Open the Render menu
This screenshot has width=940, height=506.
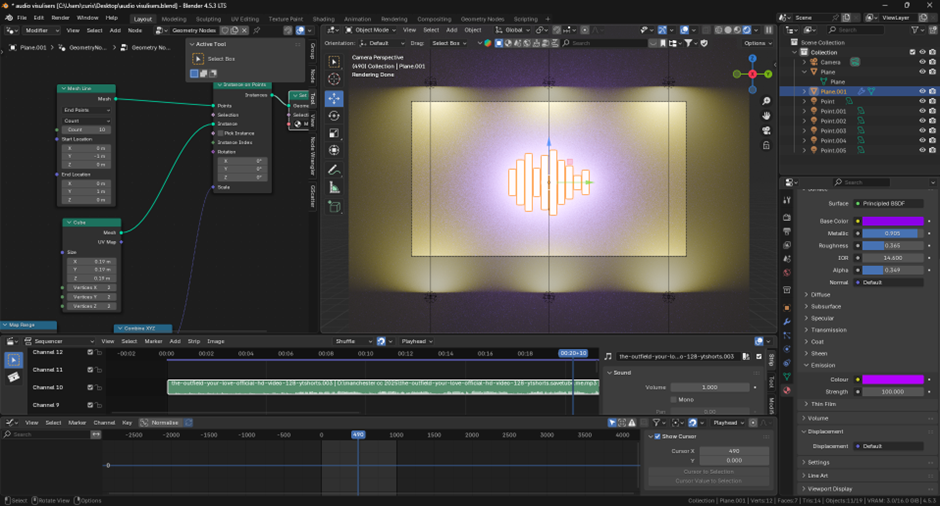click(61, 18)
